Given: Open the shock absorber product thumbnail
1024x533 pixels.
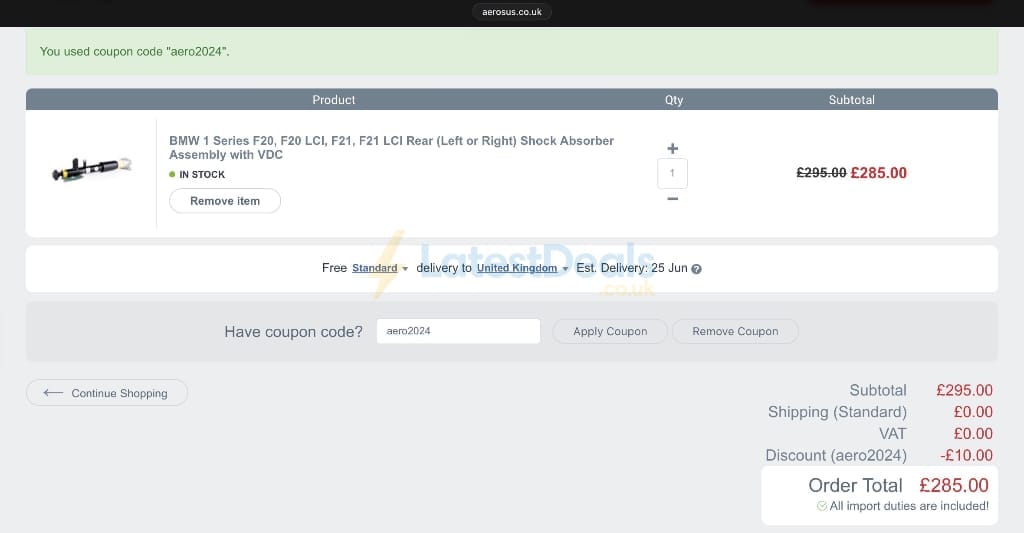Looking at the screenshot, I should point(91,168).
